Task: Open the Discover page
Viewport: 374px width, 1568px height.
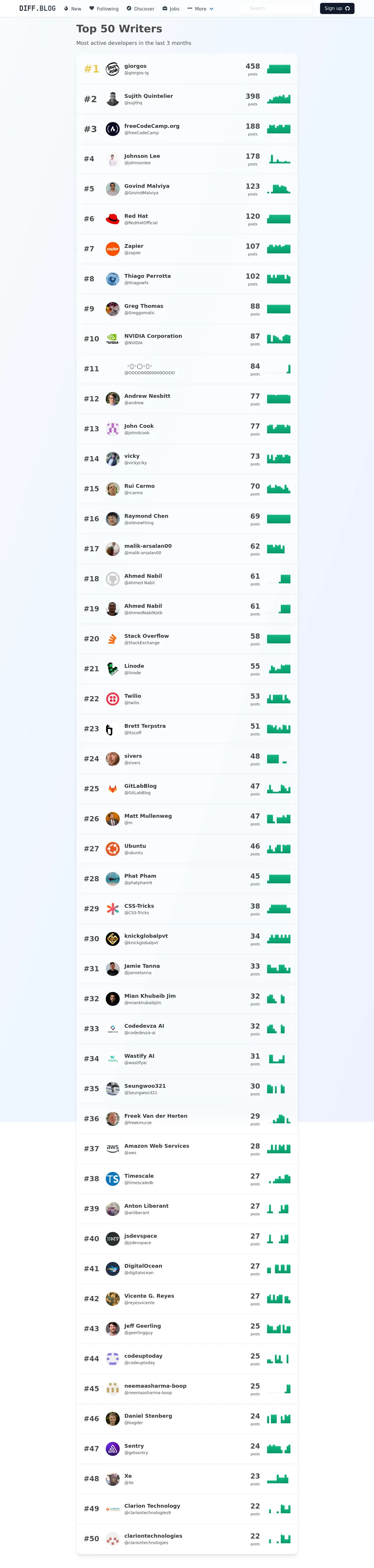Action: [140, 8]
